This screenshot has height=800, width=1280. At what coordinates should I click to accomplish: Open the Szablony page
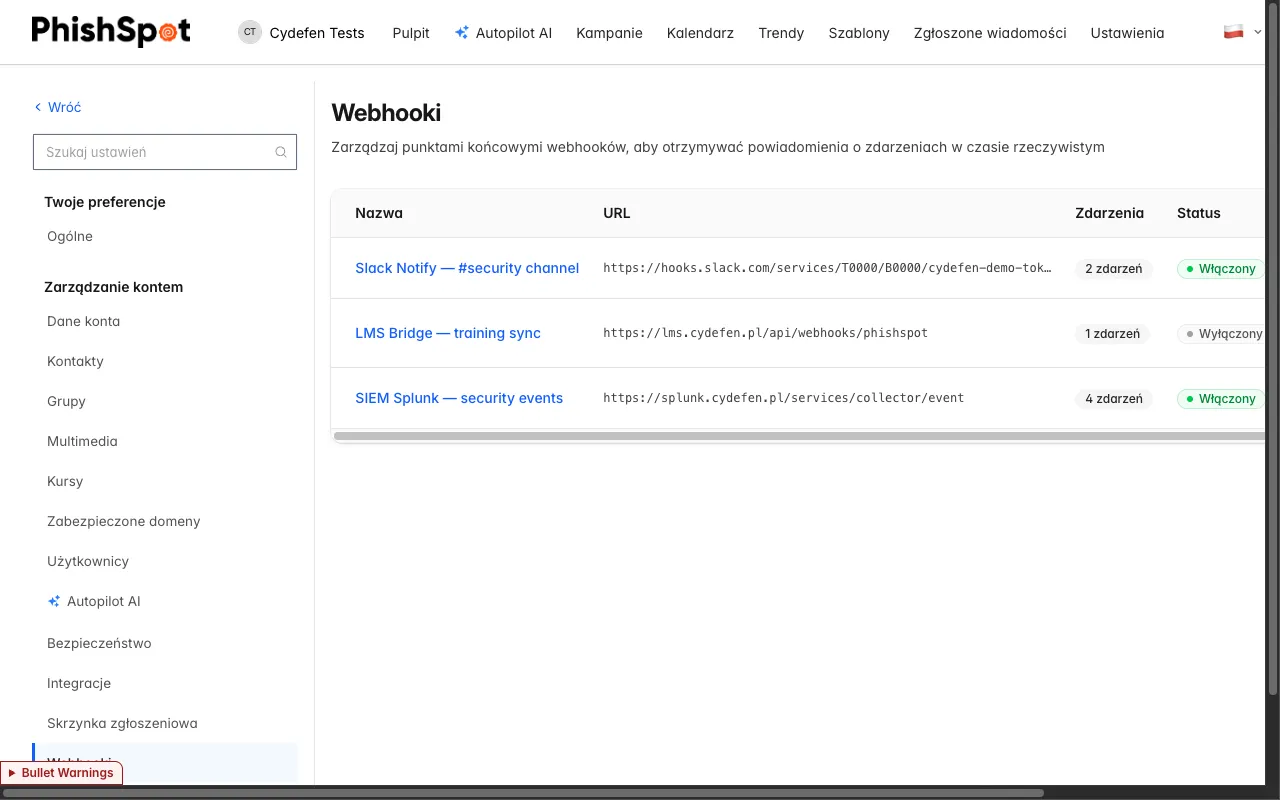tap(859, 33)
